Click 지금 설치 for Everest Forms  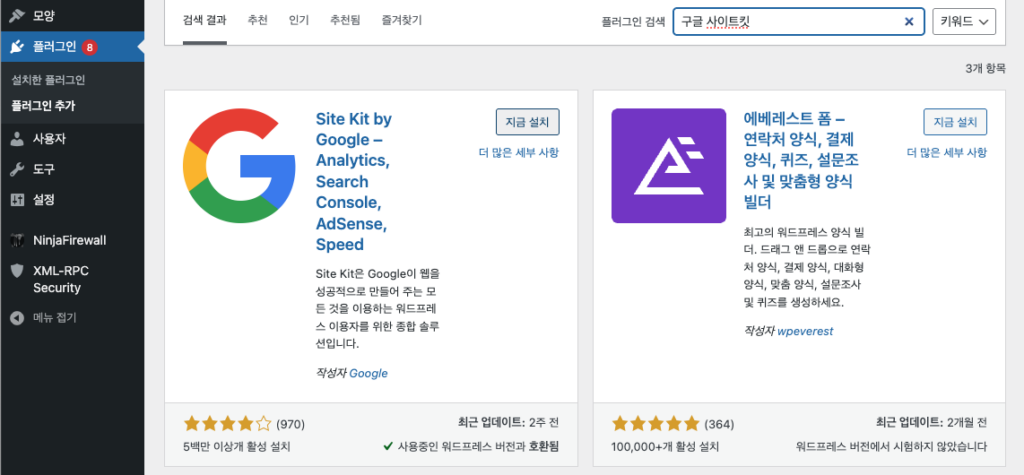pyautogui.click(x=955, y=122)
